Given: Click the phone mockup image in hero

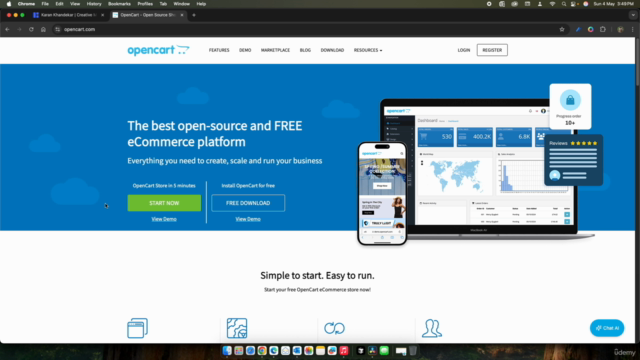Looking at the screenshot, I should click(382, 193).
